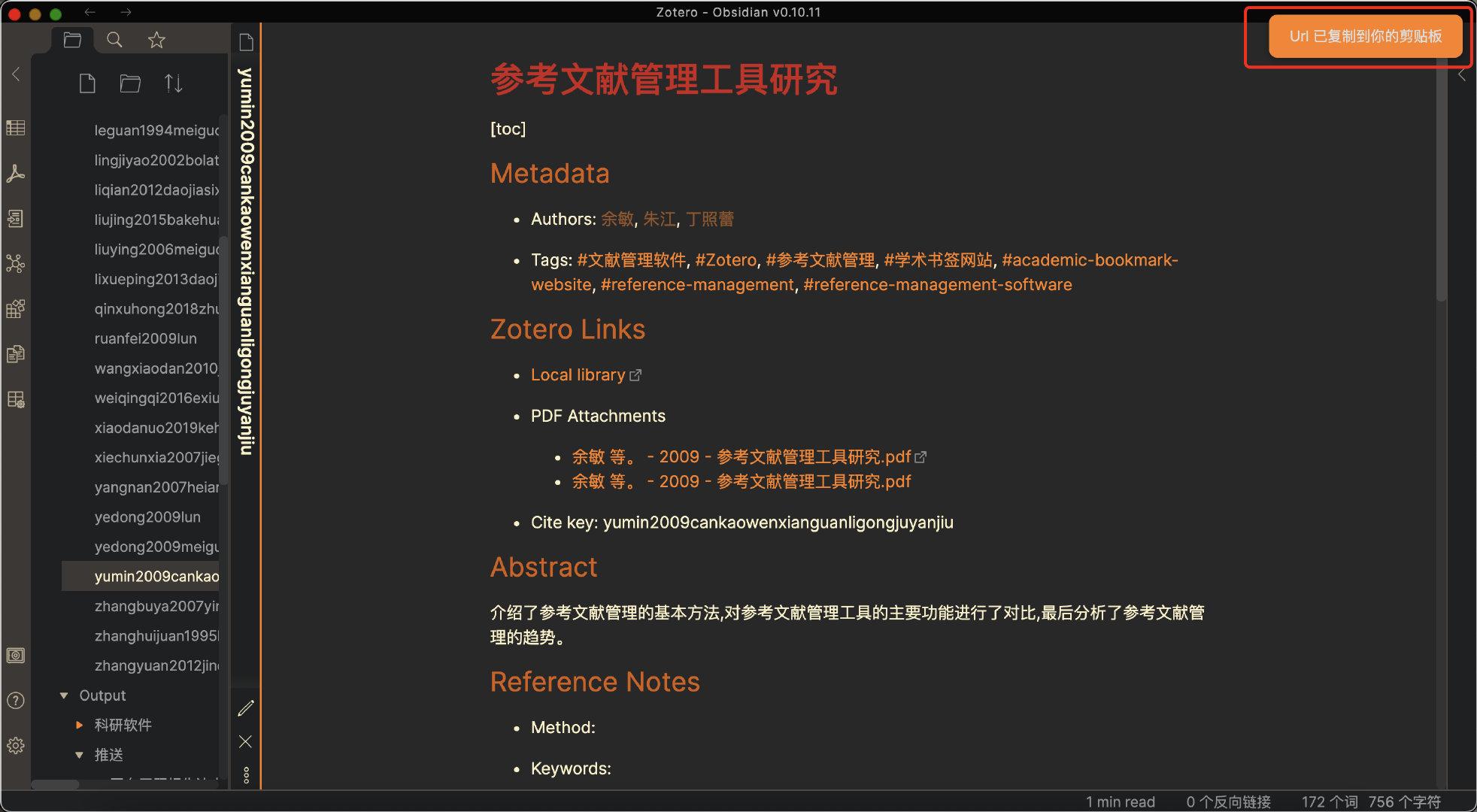
Task: Click the #reference-management-software tag
Action: tap(938, 285)
